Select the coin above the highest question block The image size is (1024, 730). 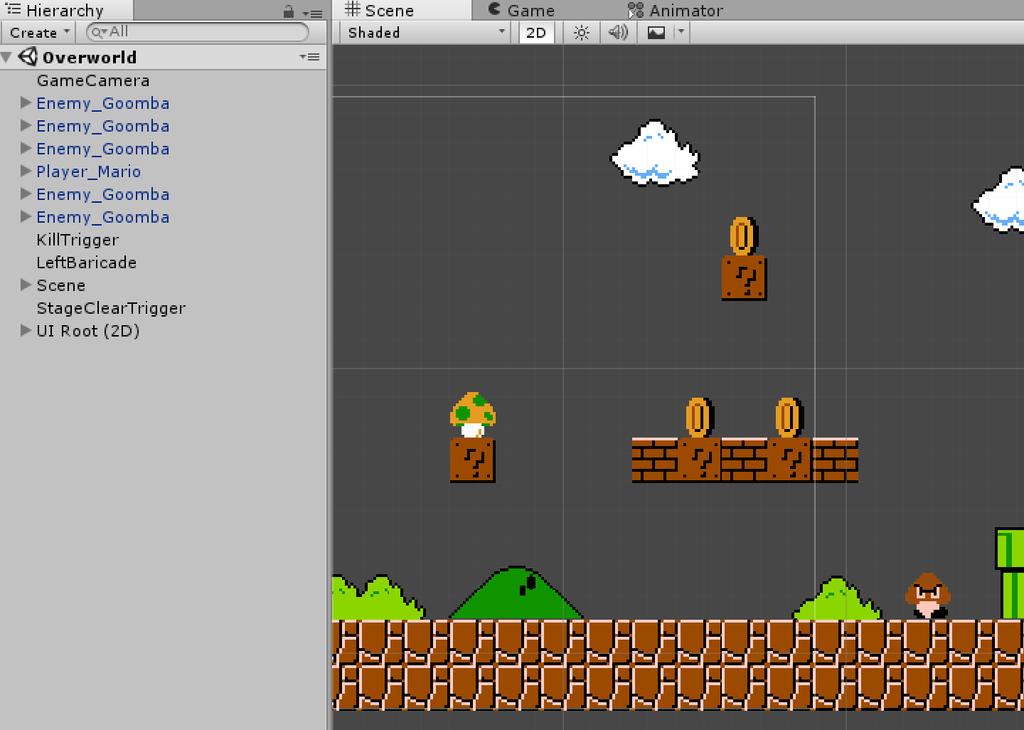[x=743, y=236]
